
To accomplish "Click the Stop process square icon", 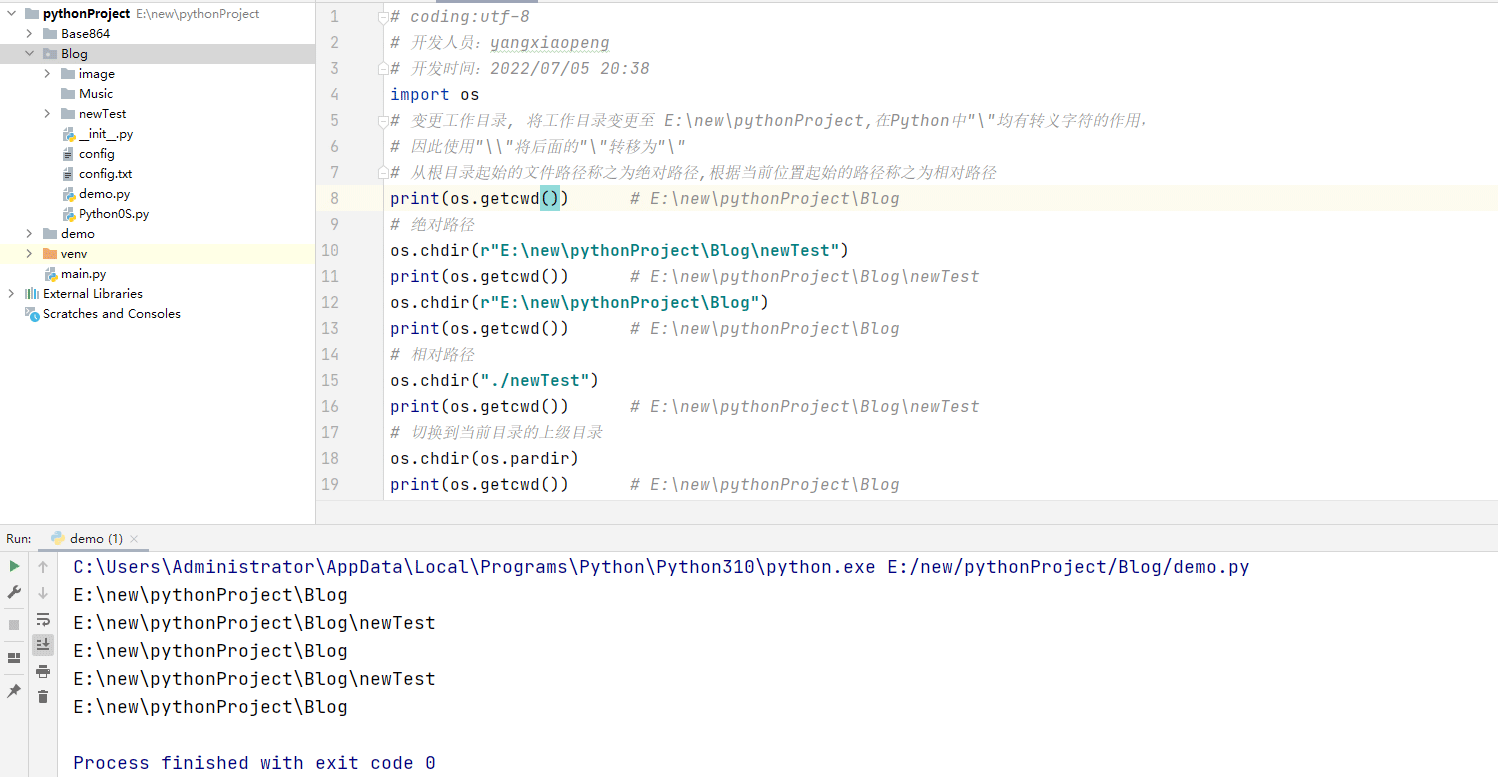I will 14,625.
